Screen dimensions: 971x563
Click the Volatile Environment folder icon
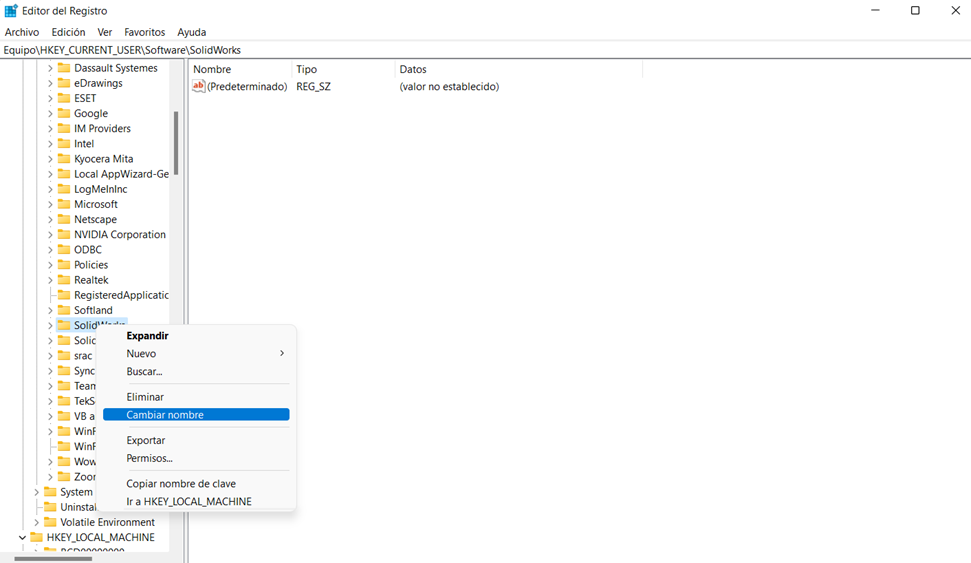pyautogui.click(x=50, y=522)
